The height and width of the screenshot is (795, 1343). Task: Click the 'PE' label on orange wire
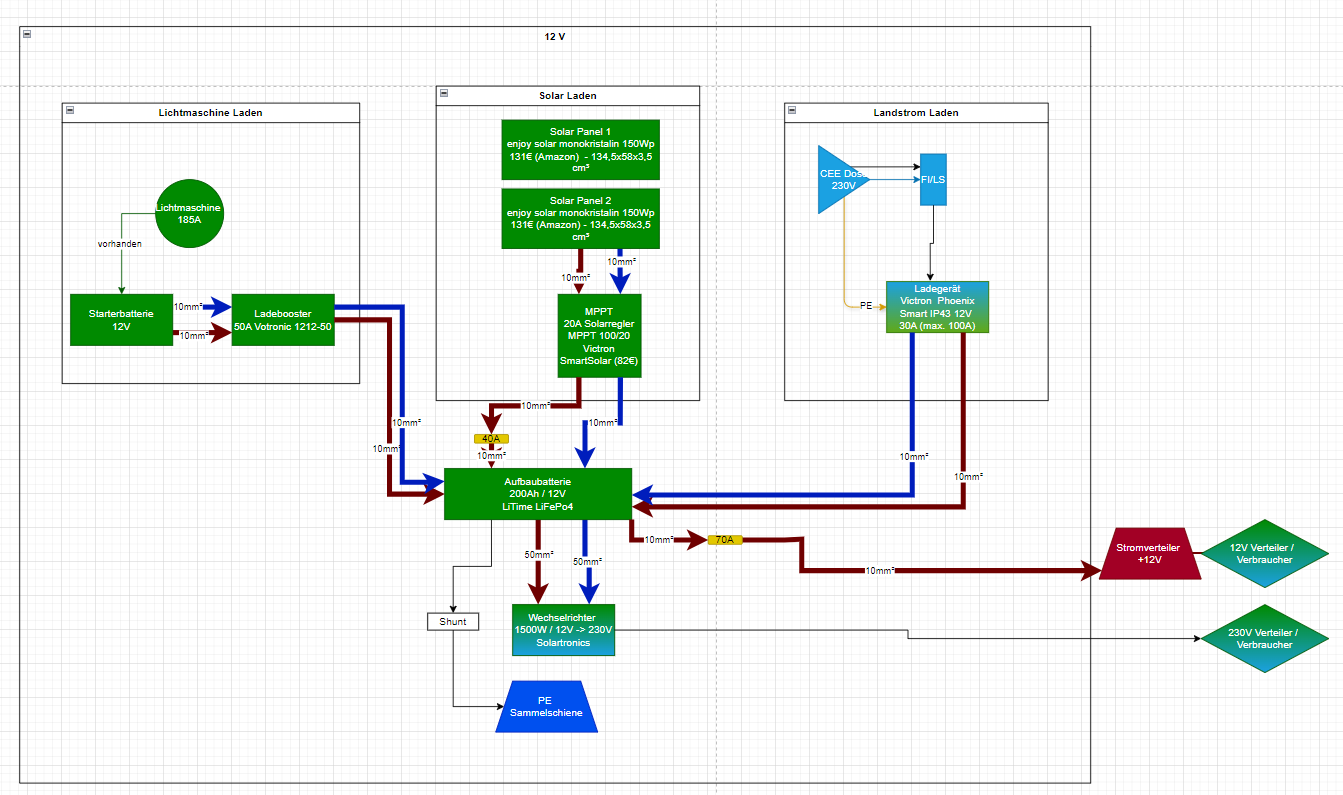click(x=866, y=305)
